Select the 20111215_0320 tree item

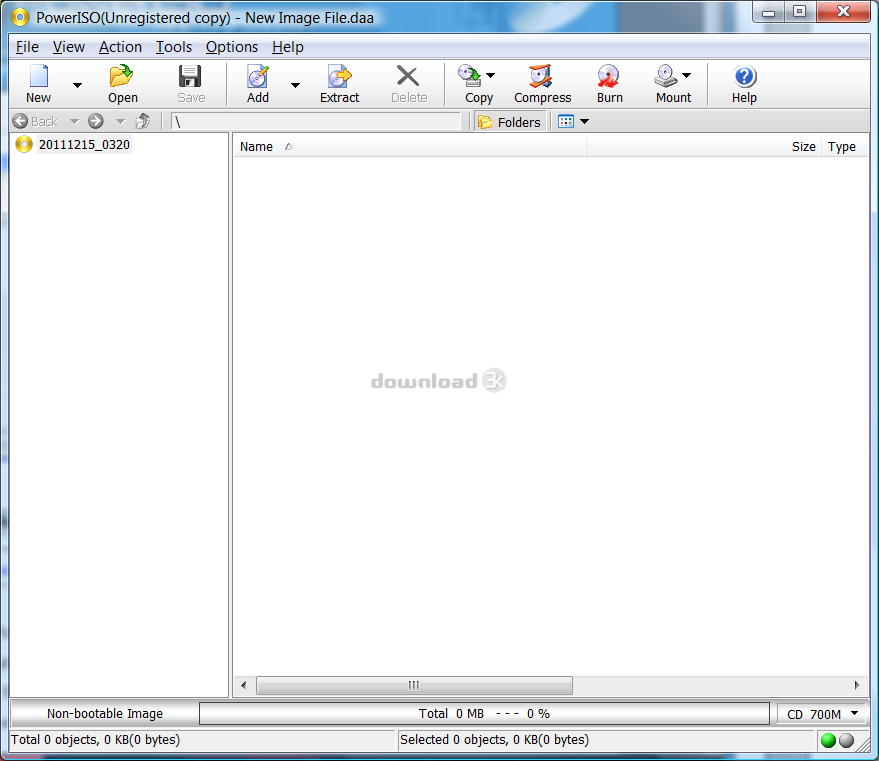click(84, 145)
